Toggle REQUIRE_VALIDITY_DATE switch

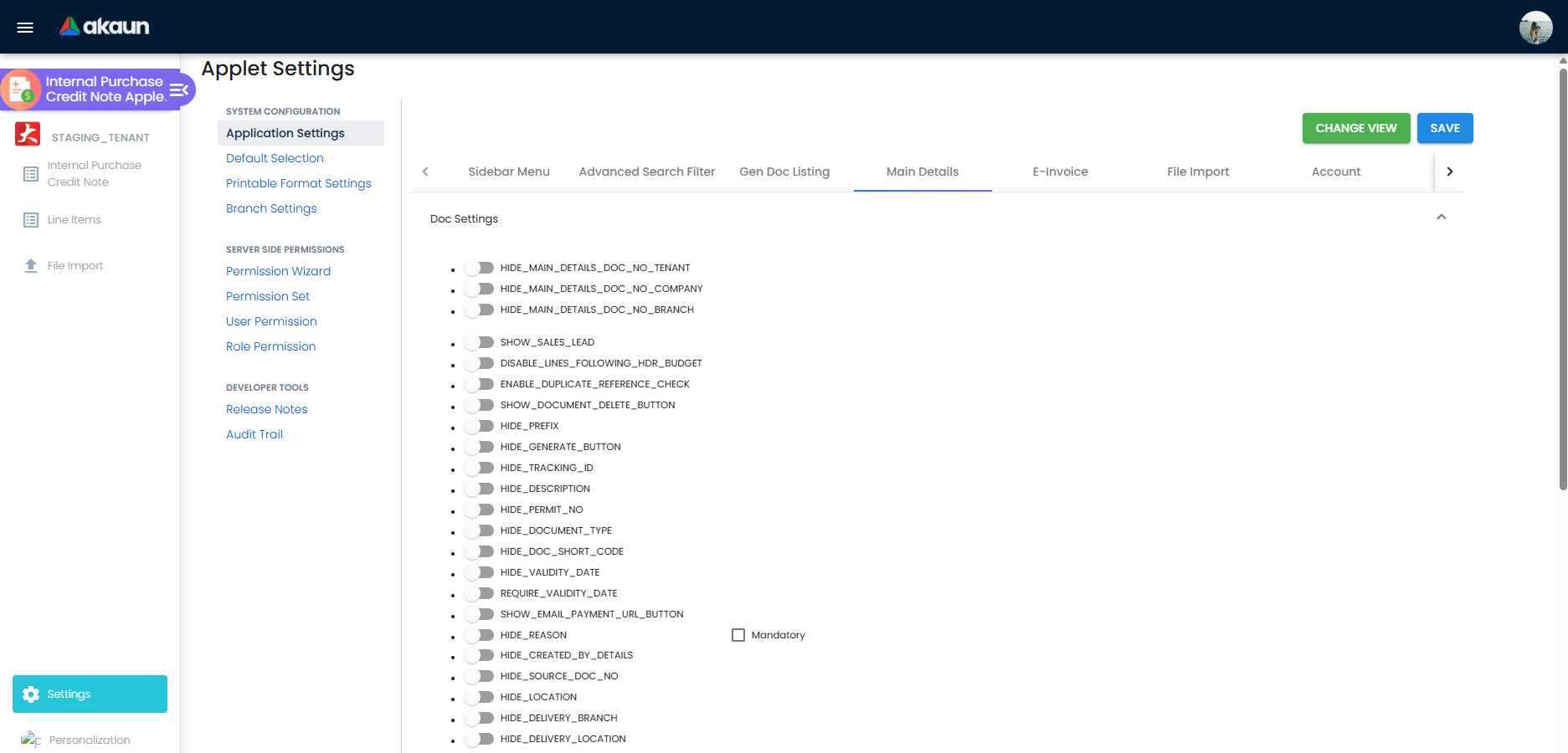coord(480,593)
